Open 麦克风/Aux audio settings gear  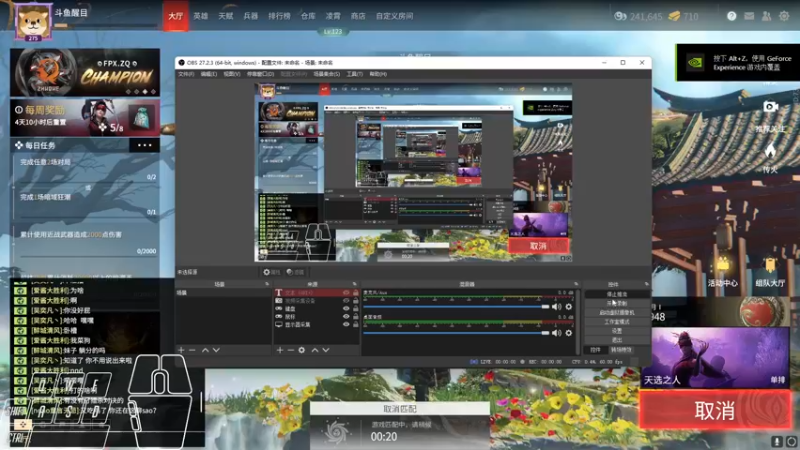(568, 307)
